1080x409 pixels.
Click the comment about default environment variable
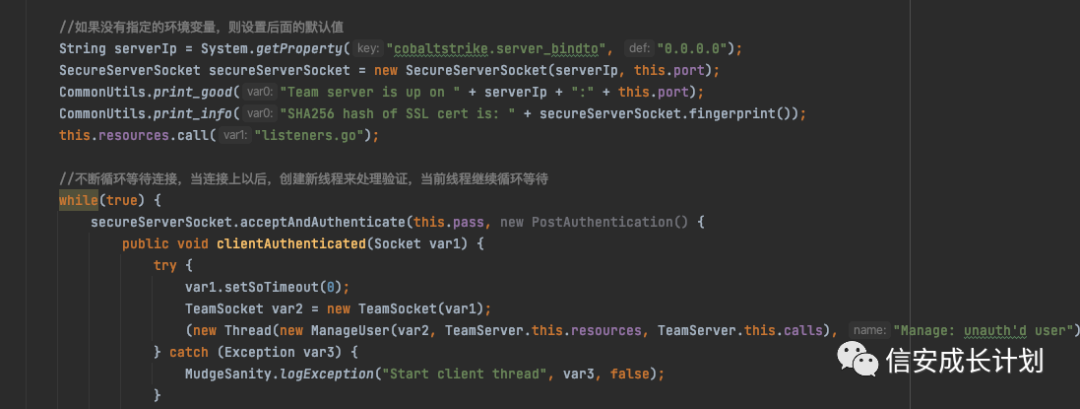tap(201, 27)
